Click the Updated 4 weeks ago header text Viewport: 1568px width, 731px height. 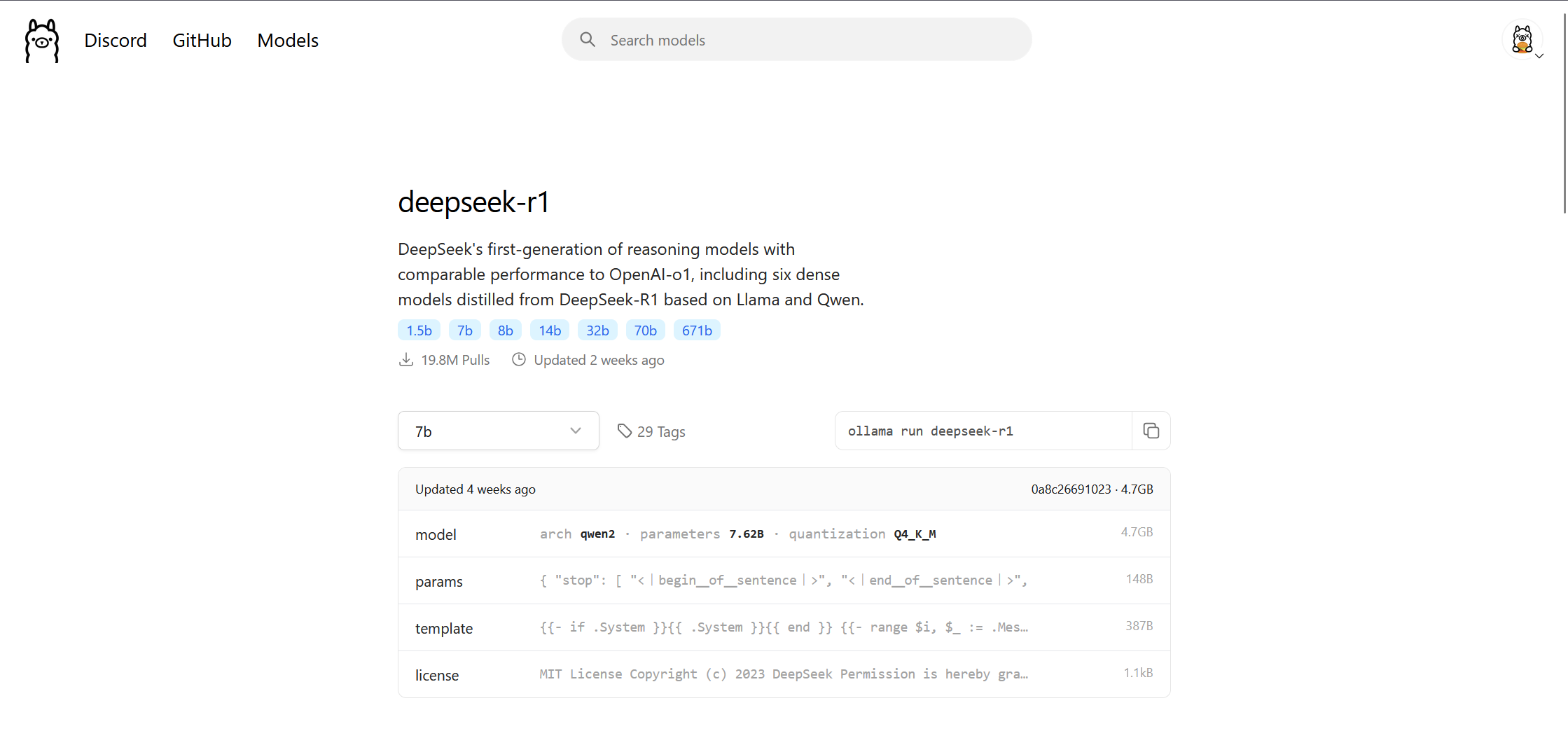pyautogui.click(x=476, y=489)
